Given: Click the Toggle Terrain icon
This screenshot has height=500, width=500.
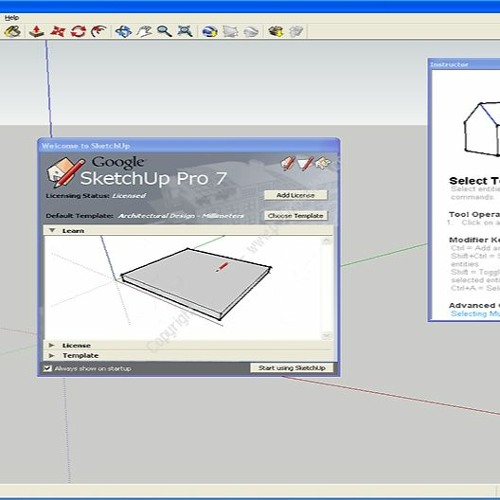Looking at the screenshot, I should (x=231, y=32).
